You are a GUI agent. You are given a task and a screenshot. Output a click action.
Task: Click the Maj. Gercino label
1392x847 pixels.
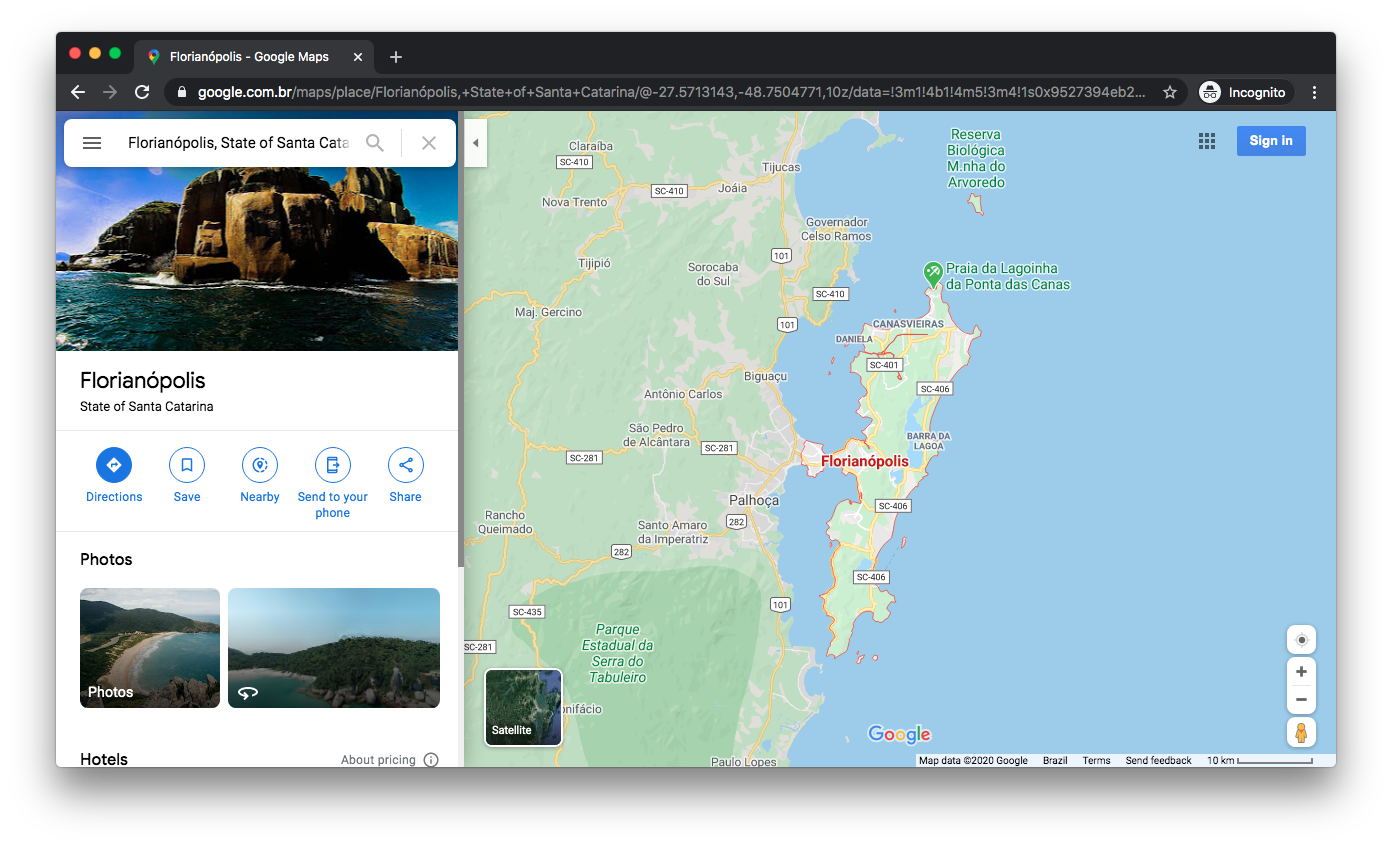(548, 312)
